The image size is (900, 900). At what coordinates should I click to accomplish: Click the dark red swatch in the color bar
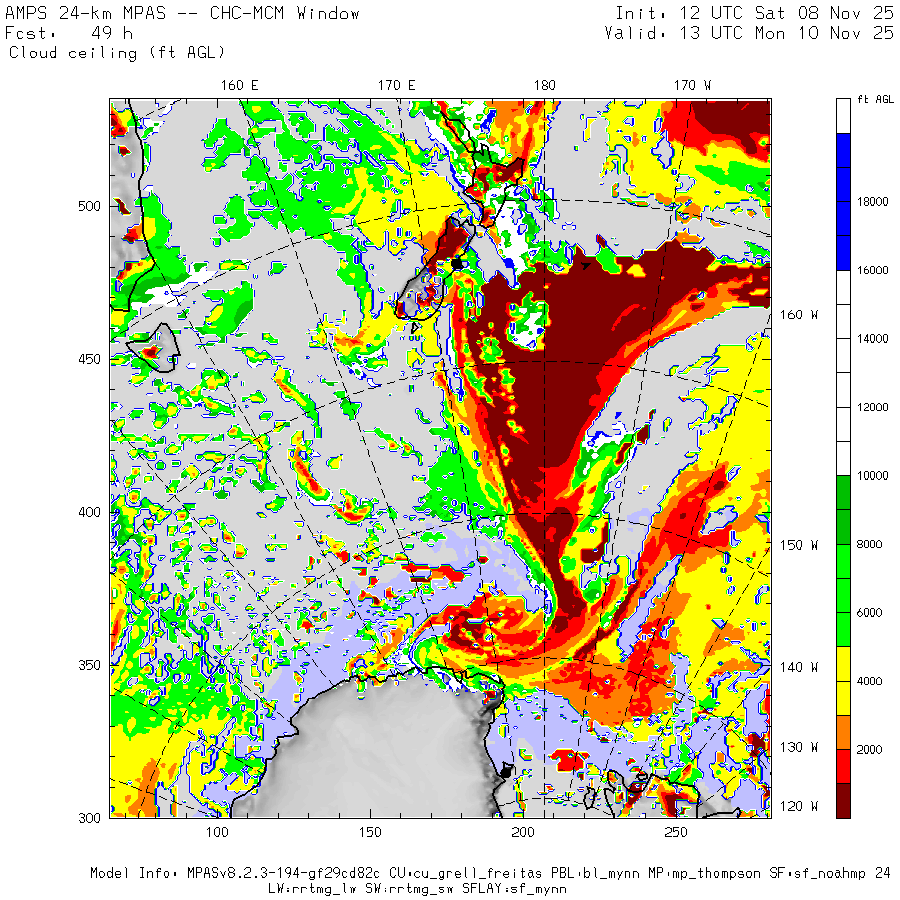pos(843,801)
